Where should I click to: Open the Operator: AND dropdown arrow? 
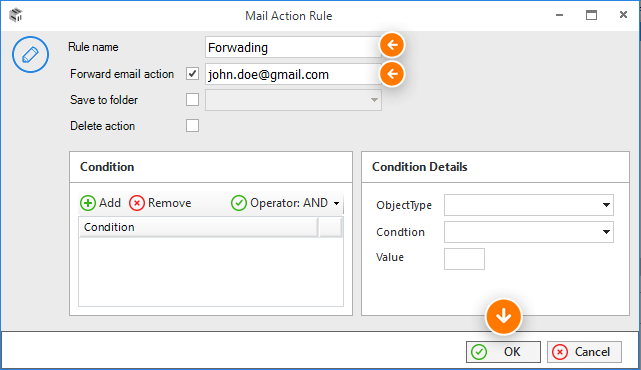(336, 203)
